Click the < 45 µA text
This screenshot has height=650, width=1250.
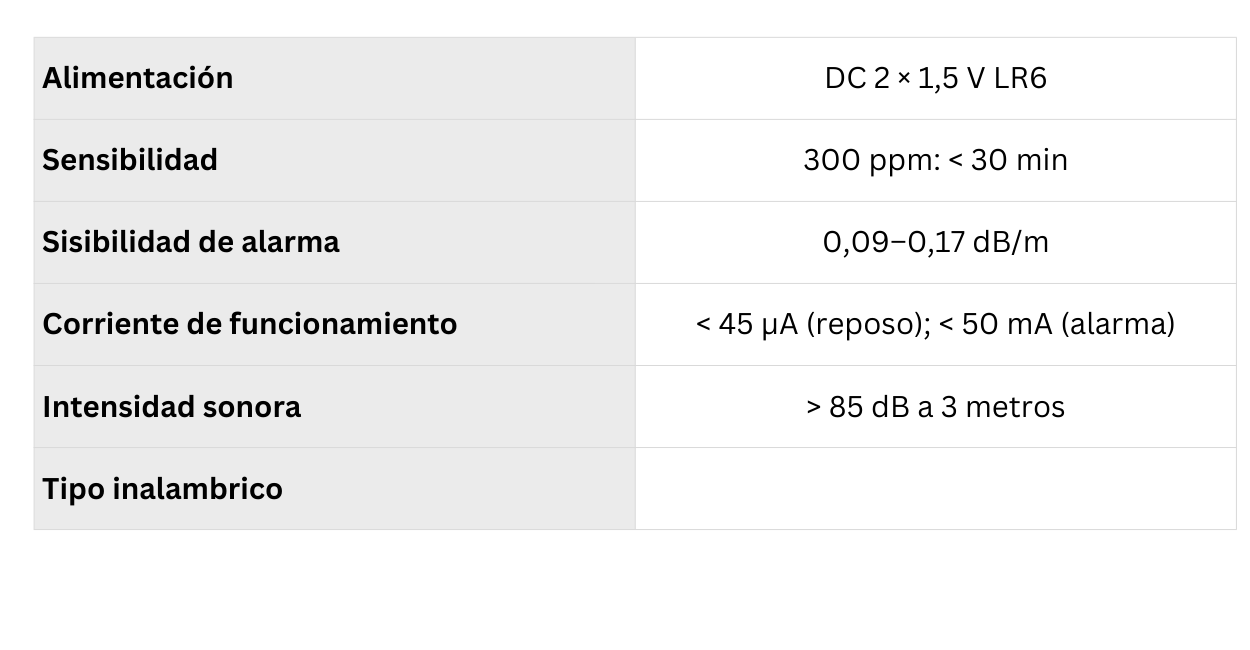pos(745,324)
